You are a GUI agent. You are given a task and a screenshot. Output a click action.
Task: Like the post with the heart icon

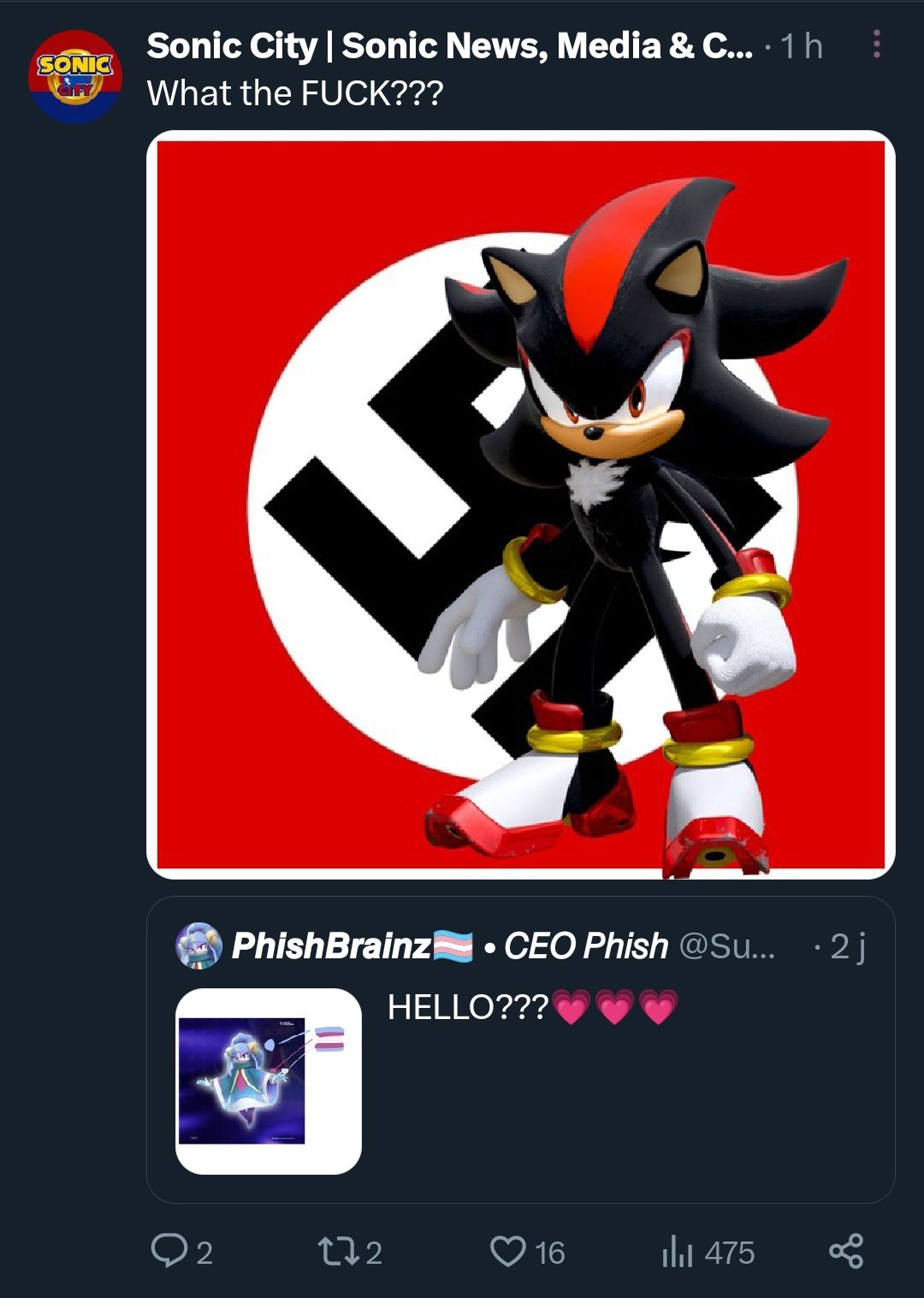click(x=508, y=1252)
